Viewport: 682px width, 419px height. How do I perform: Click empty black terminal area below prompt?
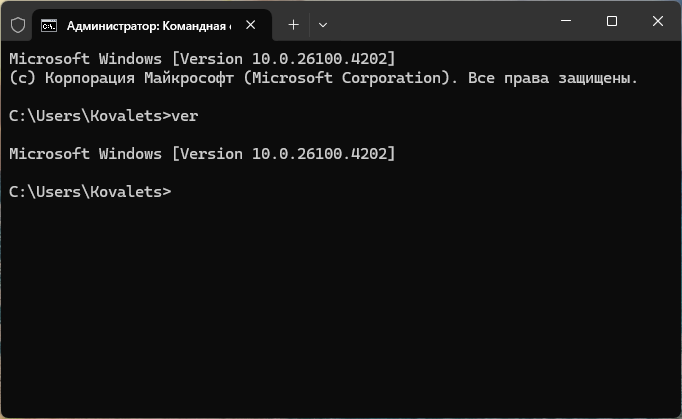341,305
